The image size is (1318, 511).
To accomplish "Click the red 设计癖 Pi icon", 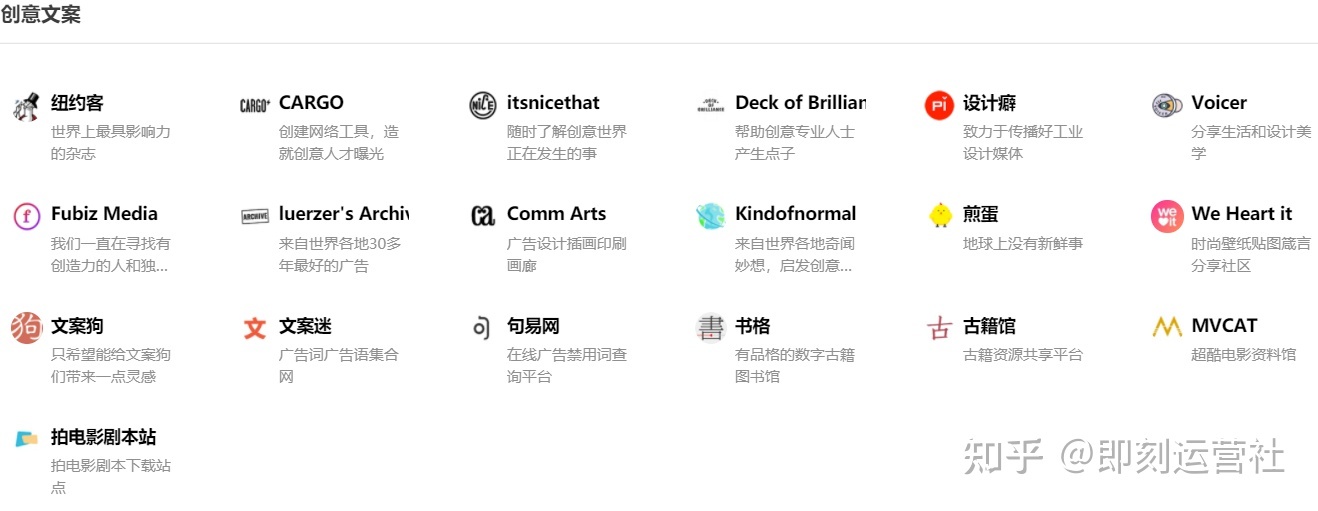I will pos(939,105).
